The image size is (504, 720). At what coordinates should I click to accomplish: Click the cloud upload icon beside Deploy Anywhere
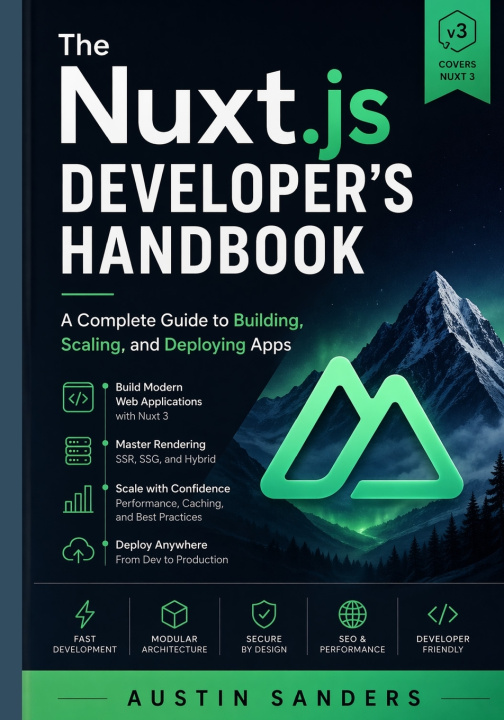pyautogui.click(x=78, y=550)
